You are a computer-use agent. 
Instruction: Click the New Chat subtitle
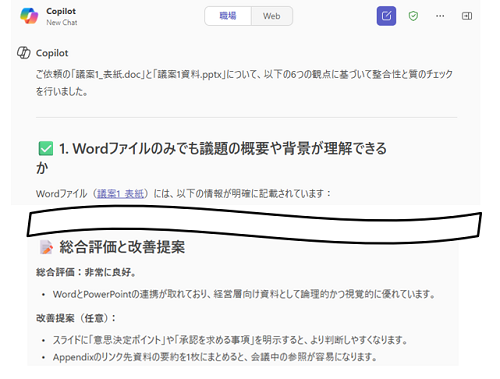pos(62,23)
